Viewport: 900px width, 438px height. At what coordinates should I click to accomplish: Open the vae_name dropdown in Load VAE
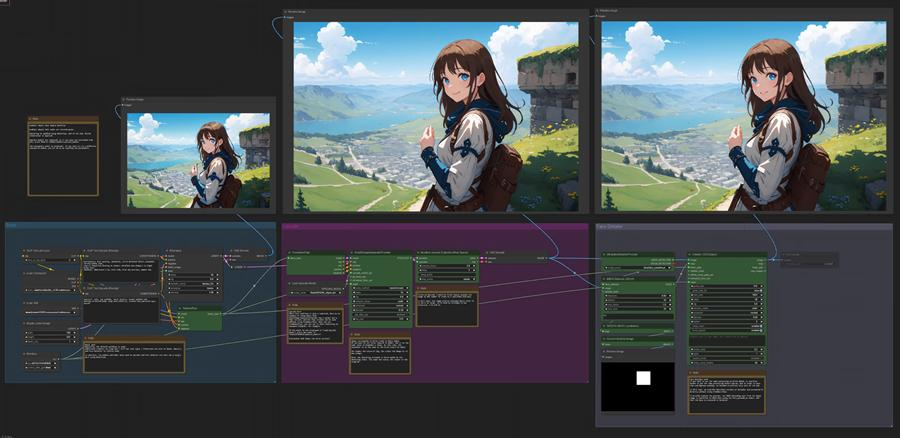(x=49, y=312)
